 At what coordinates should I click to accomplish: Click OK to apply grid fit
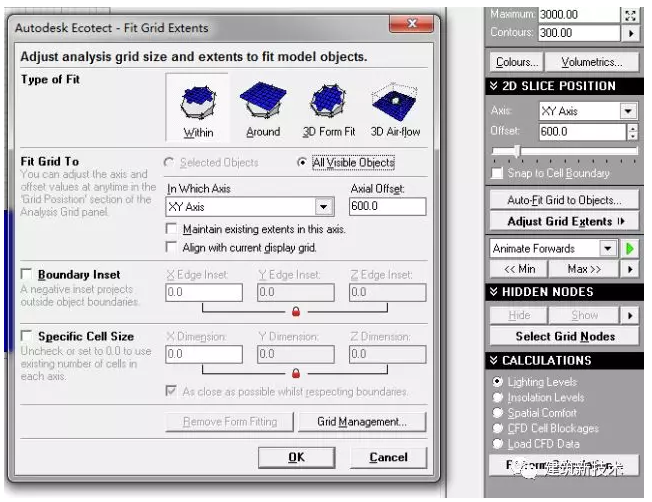click(296, 457)
